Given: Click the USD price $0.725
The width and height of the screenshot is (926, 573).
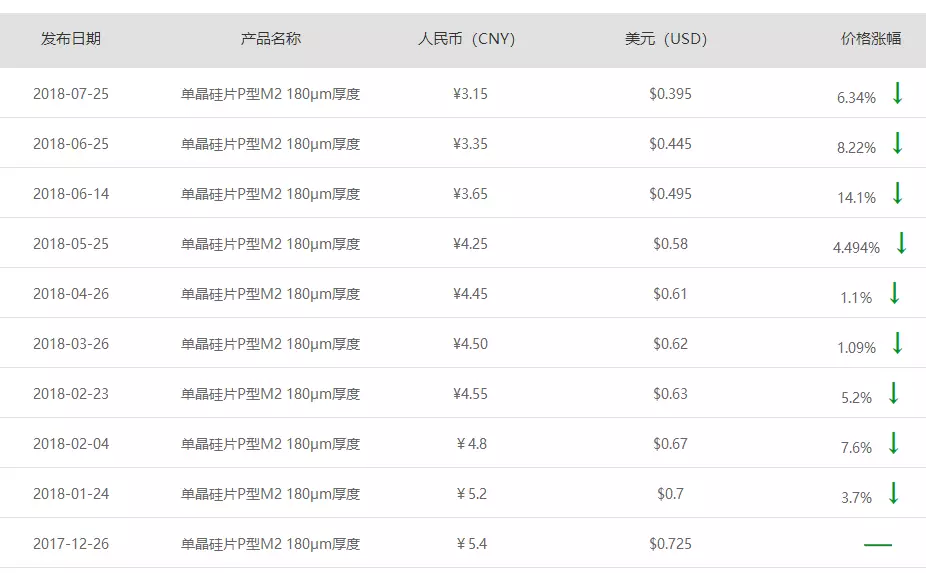Looking at the screenshot, I should pyautogui.click(x=670, y=543).
